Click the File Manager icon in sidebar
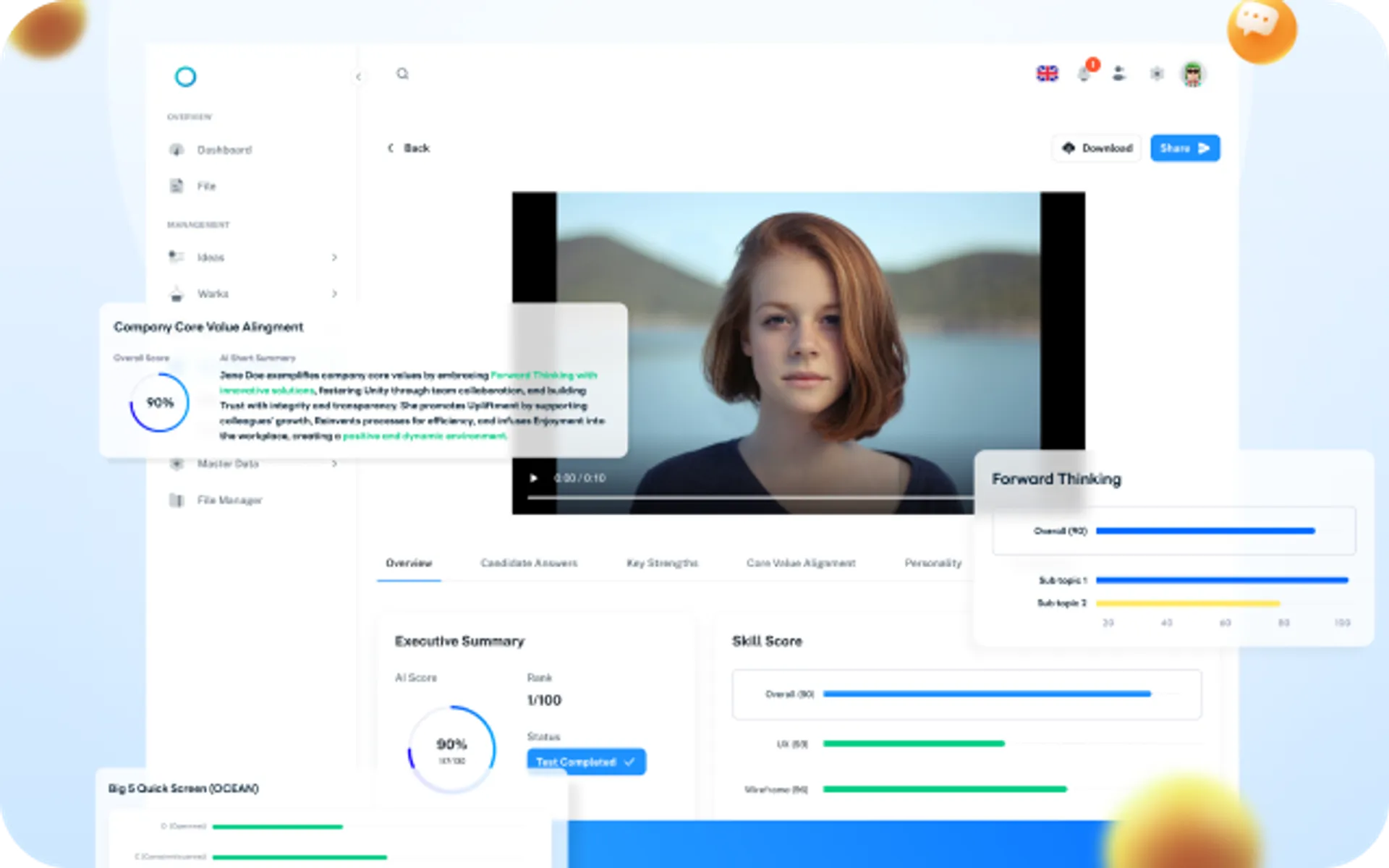This screenshot has height=868, width=1389. pyautogui.click(x=177, y=500)
